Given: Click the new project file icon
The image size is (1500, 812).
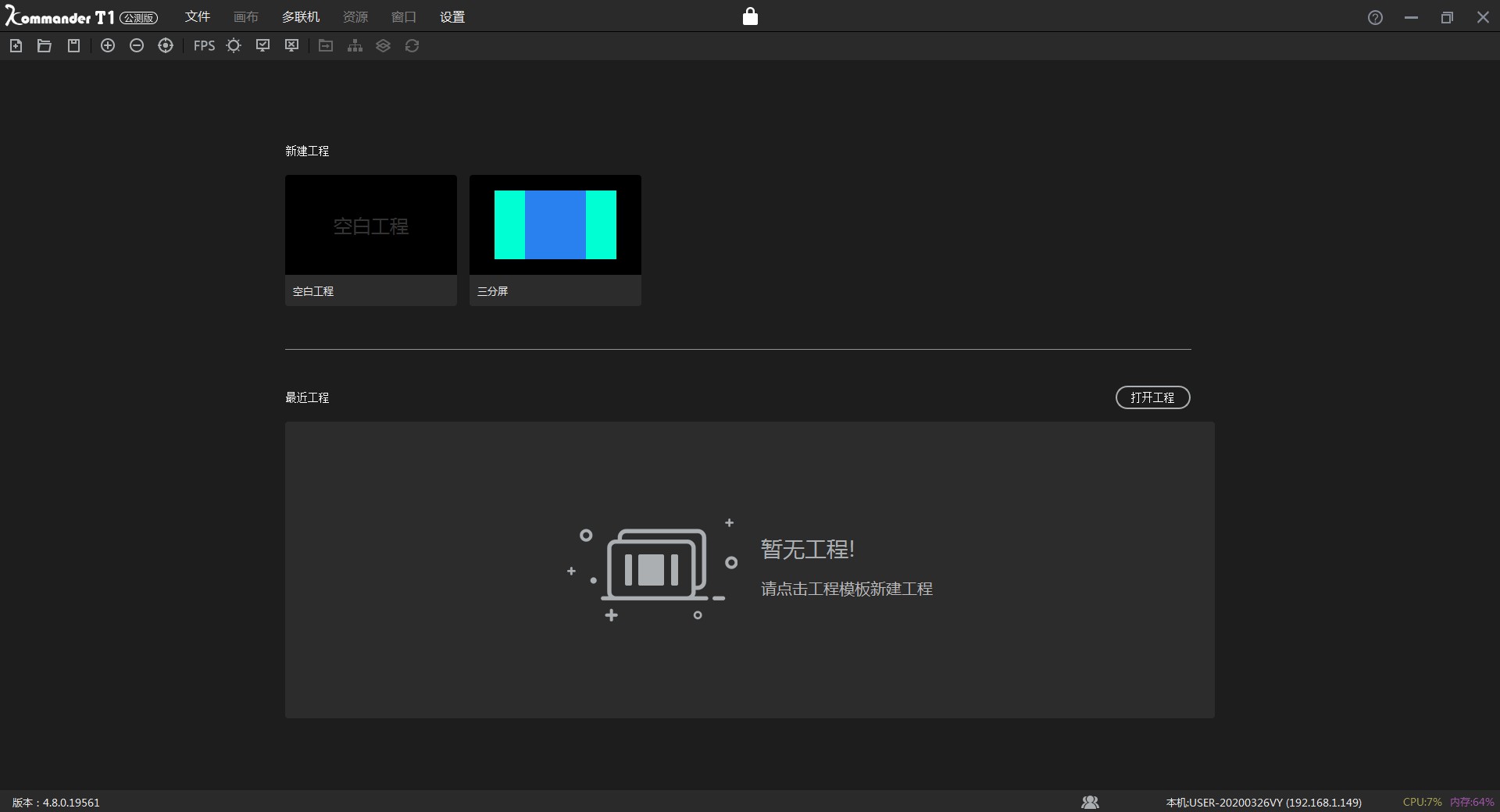Looking at the screenshot, I should pos(16,46).
